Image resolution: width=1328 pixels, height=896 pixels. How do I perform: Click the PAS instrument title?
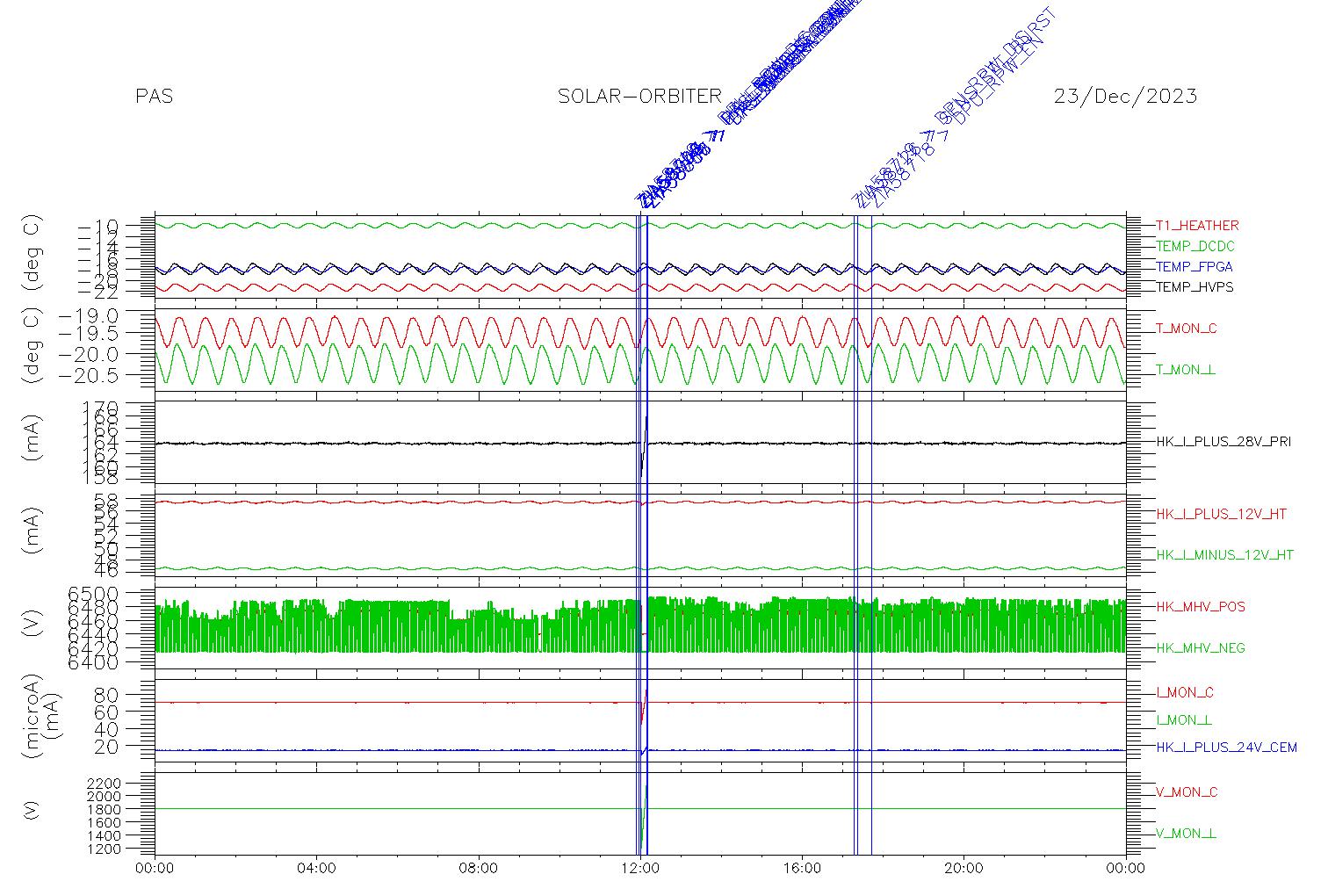[x=155, y=97]
